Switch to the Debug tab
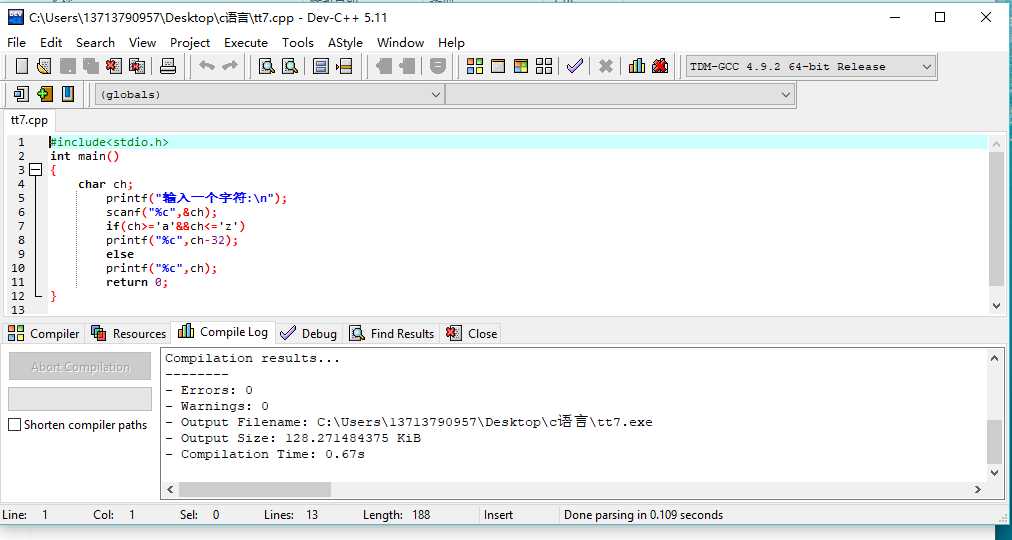 (x=309, y=334)
